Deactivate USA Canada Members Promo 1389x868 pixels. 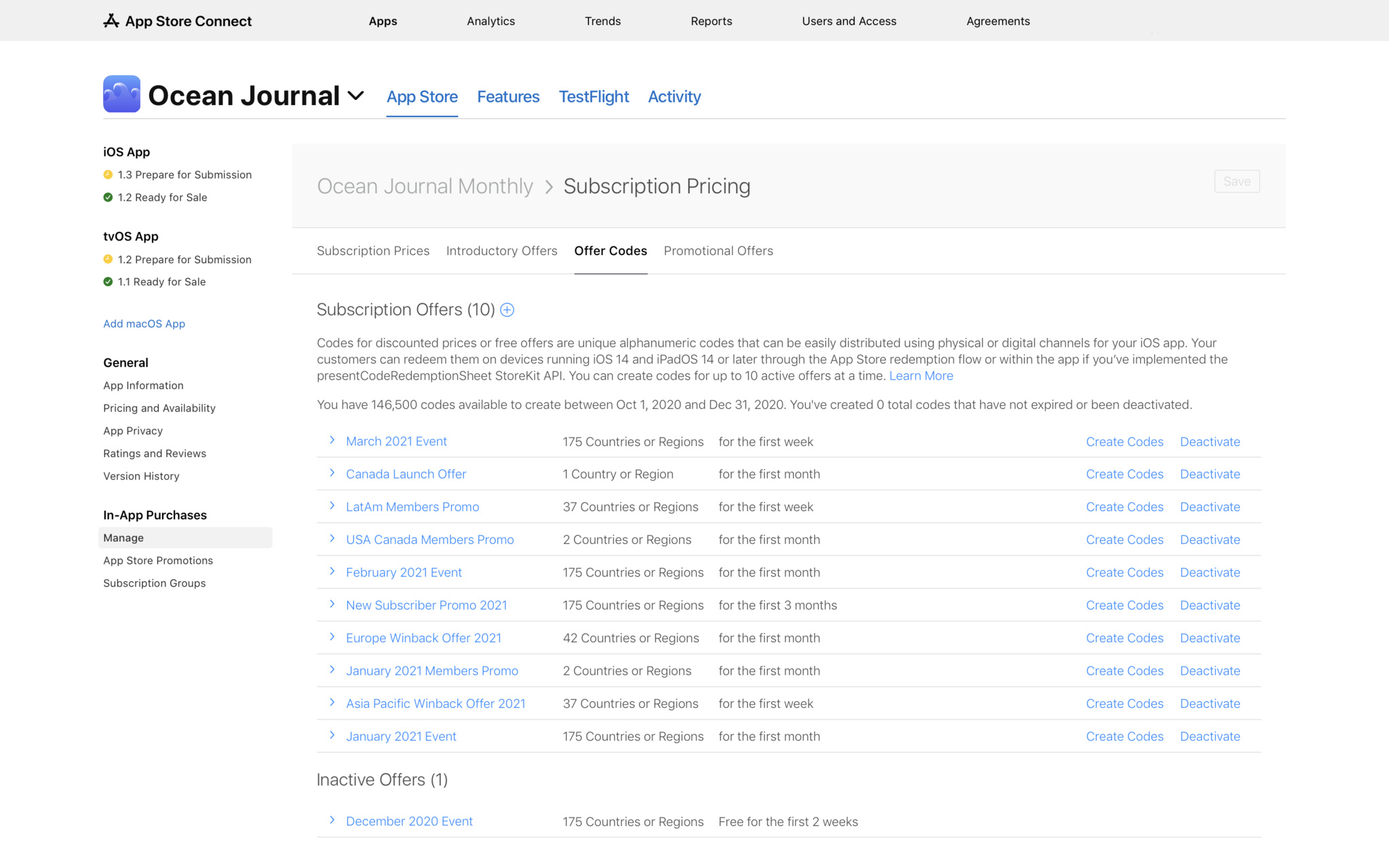pyautogui.click(x=1210, y=540)
